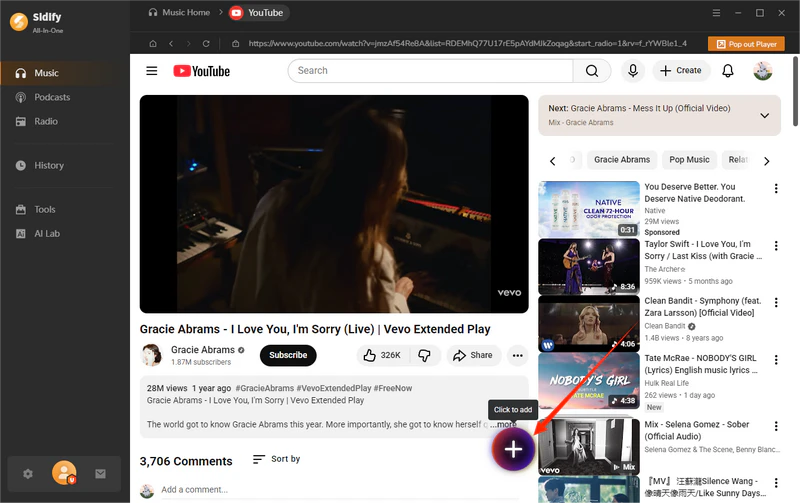Select the Gracie Abrams filter chip

pos(622,160)
